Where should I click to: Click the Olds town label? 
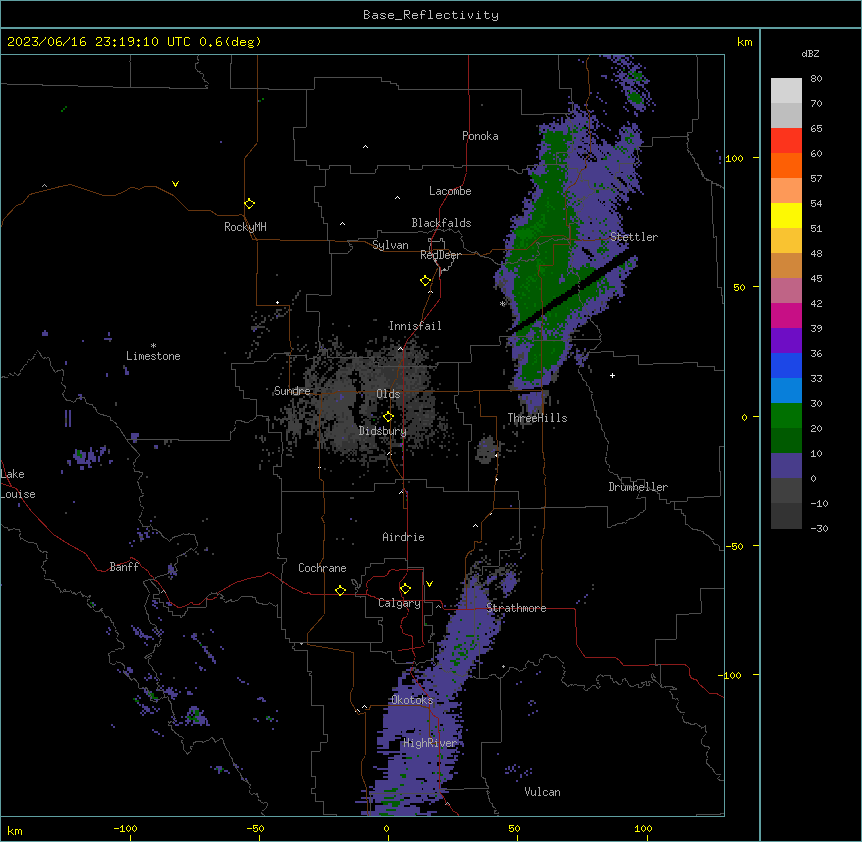(388, 394)
